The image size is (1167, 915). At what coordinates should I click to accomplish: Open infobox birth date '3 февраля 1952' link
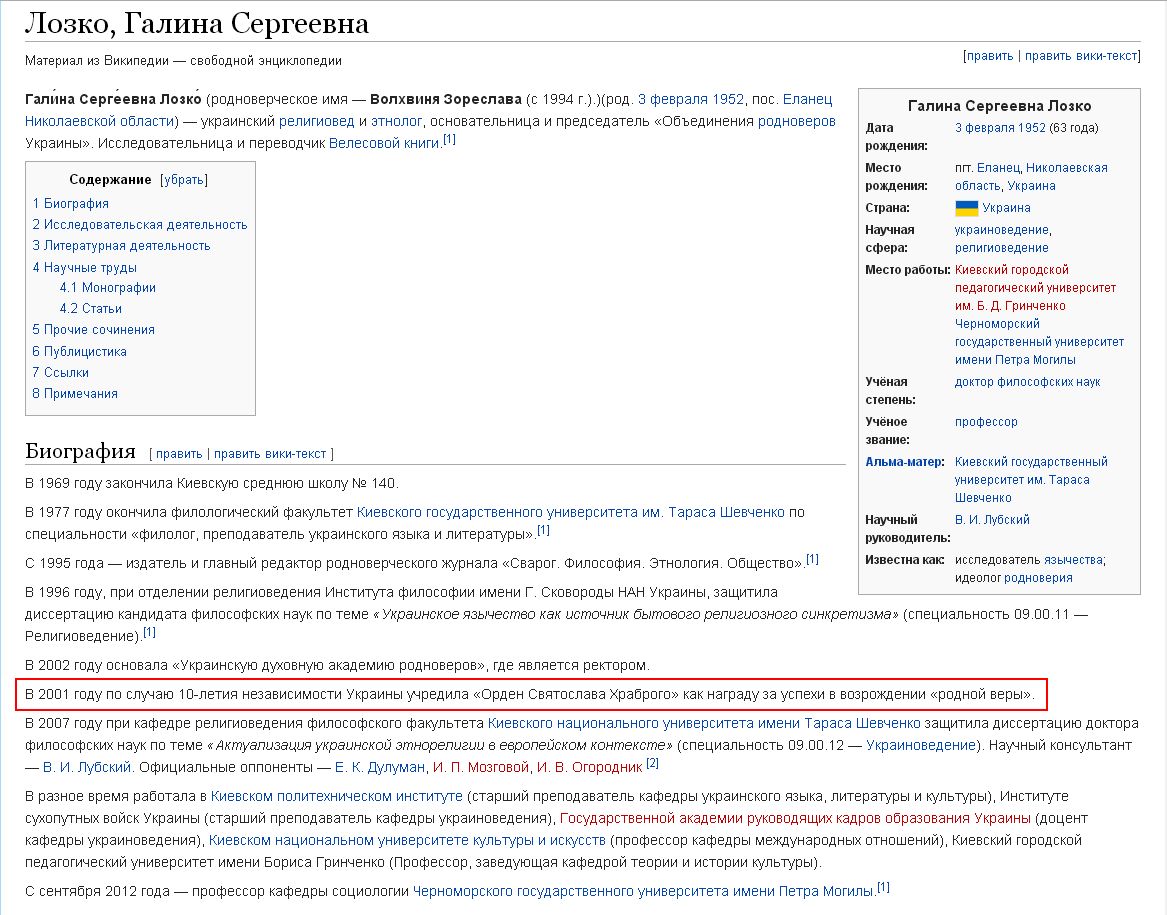(1000, 127)
